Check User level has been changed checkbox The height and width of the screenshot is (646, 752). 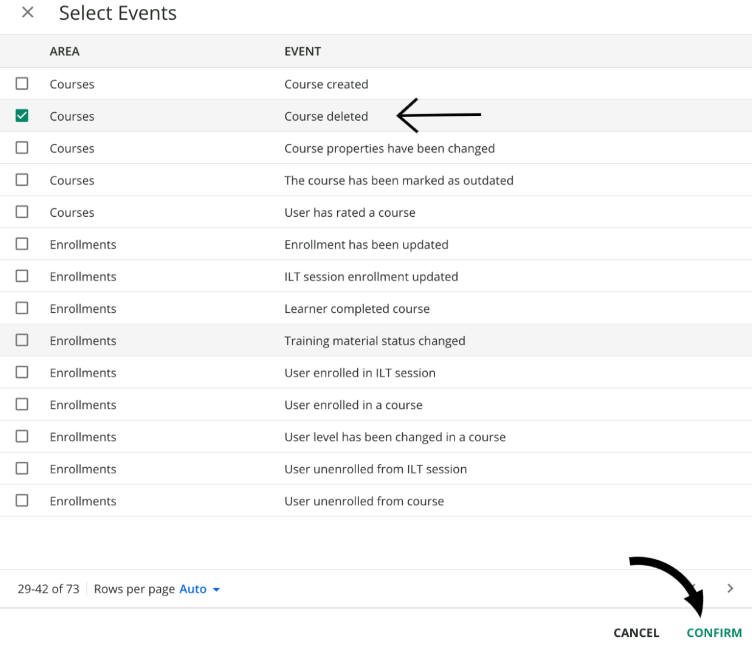coord(22,436)
